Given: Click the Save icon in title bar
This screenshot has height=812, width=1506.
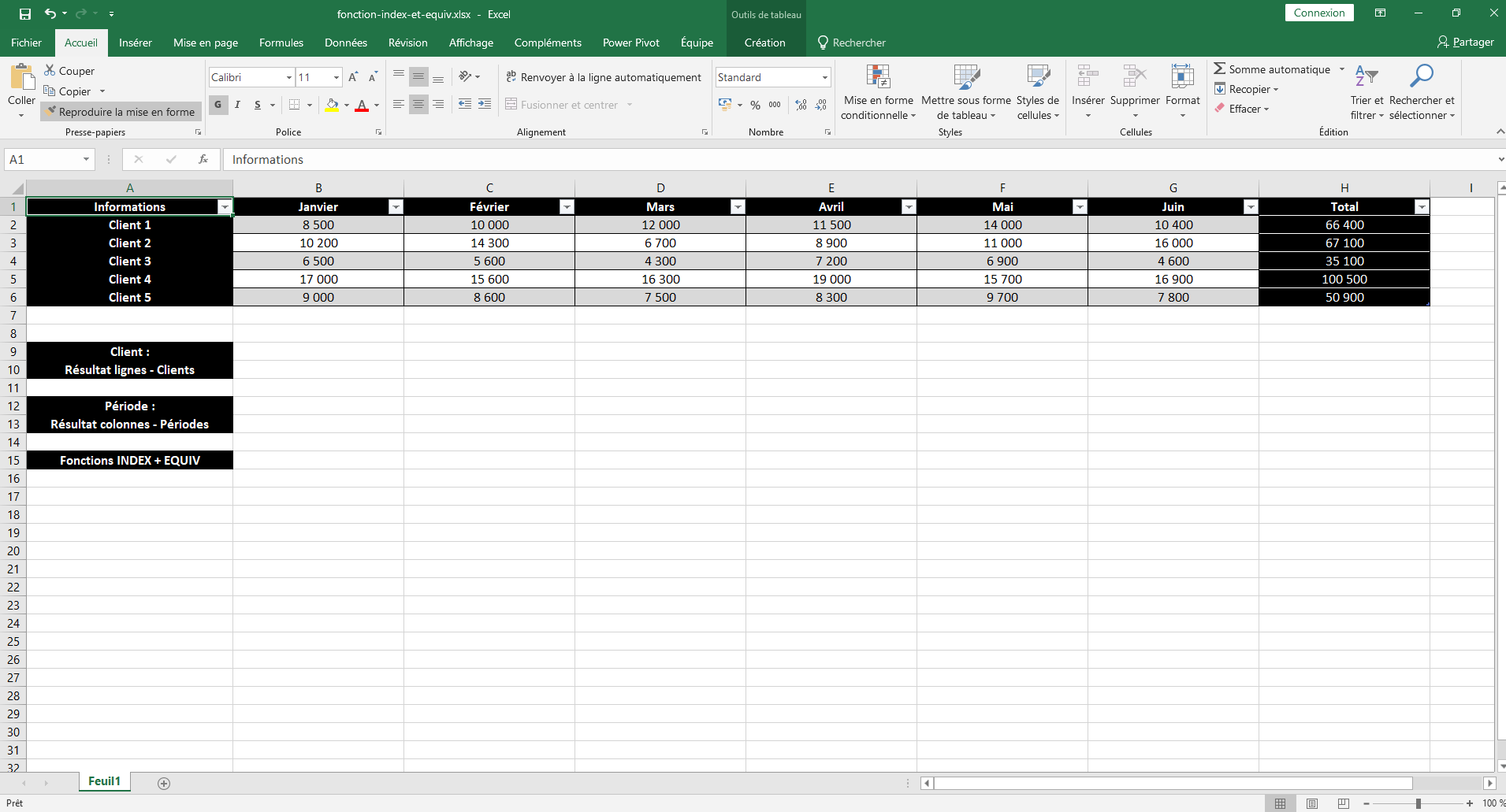Looking at the screenshot, I should click(25, 14).
